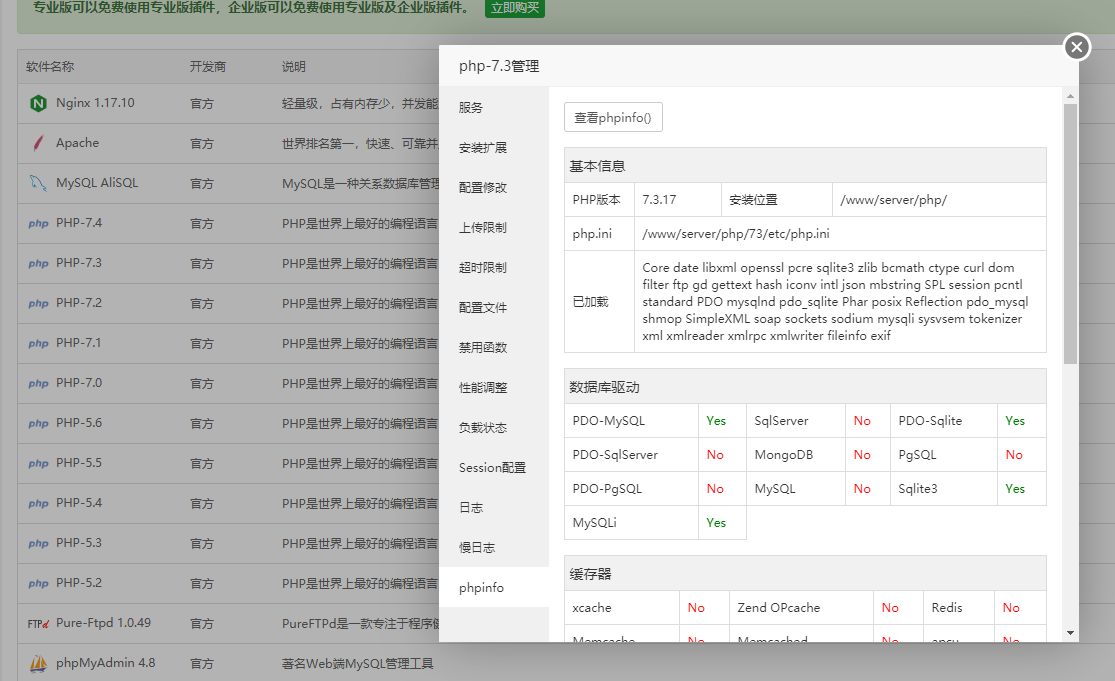The width and height of the screenshot is (1115, 681).
Task: Close the php-7.3 management dialog
Action: click(1077, 47)
